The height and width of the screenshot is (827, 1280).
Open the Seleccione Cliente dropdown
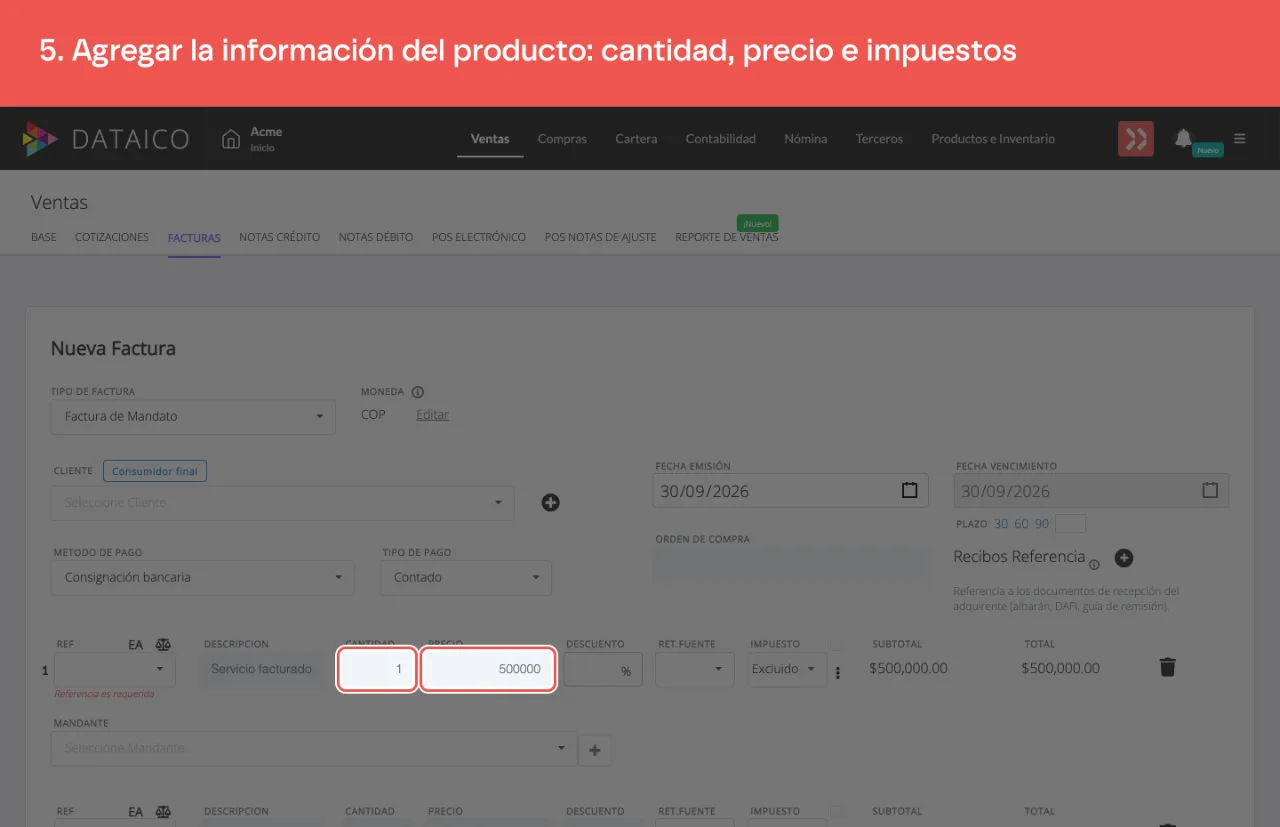[x=283, y=503]
